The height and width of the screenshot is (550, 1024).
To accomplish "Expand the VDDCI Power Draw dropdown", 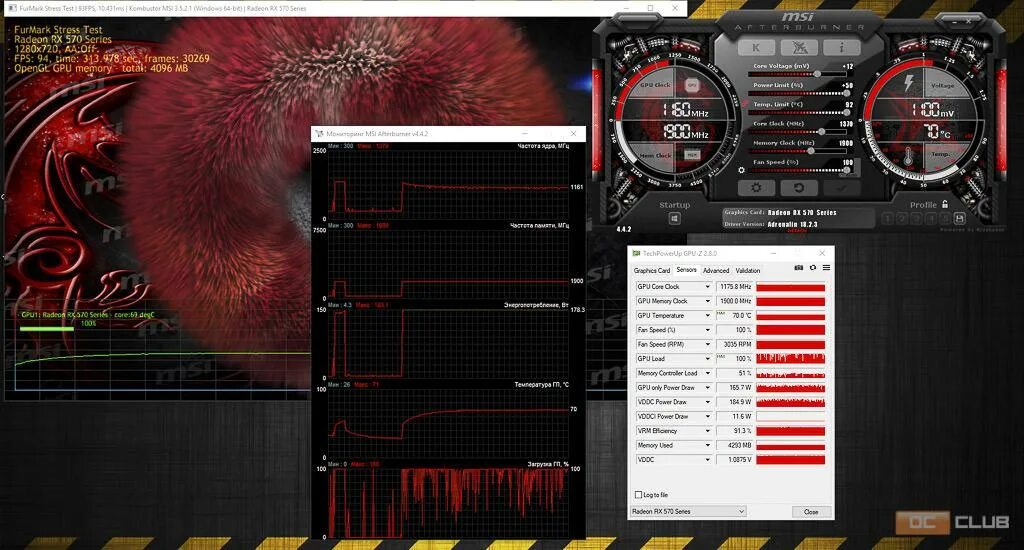I will point(707,416).
